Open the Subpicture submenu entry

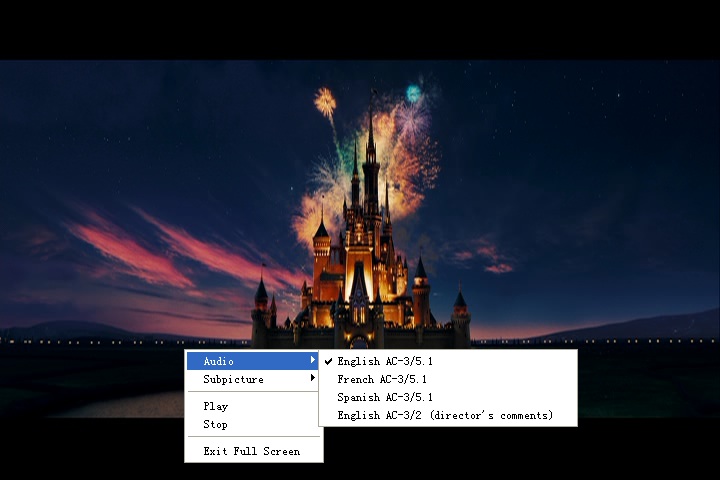click(252, 379)
